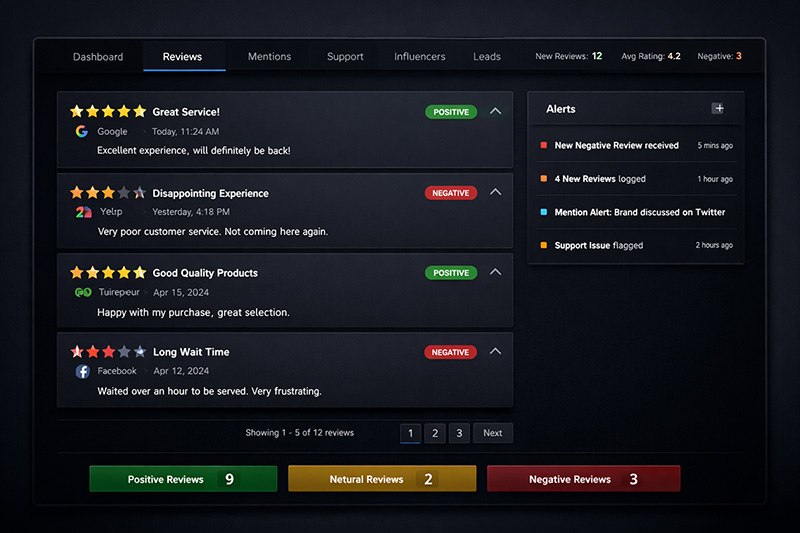Click the New Reviews: 12 stat

point(568,56)
